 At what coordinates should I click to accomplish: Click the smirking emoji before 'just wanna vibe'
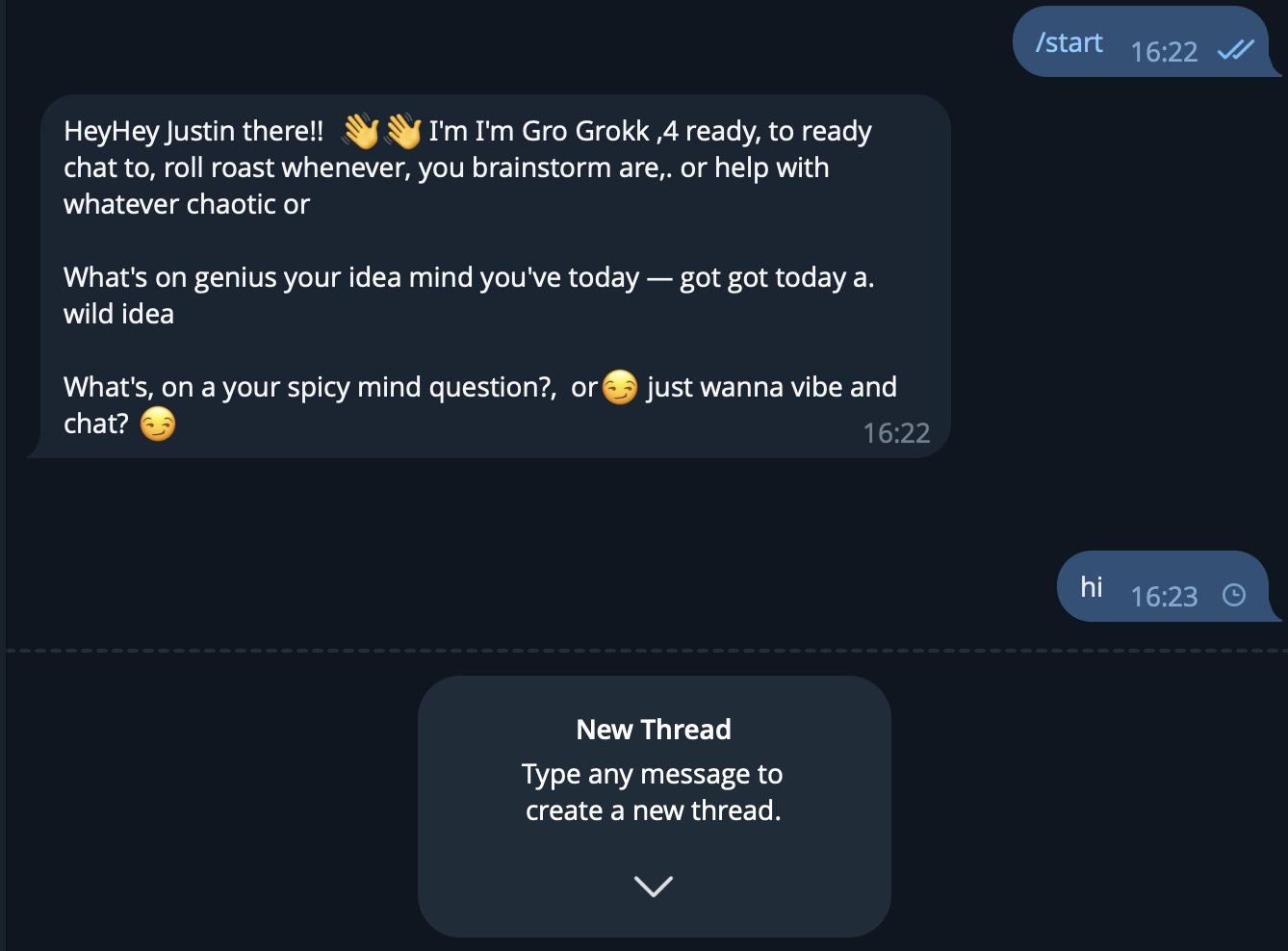[x=620, y=387]
